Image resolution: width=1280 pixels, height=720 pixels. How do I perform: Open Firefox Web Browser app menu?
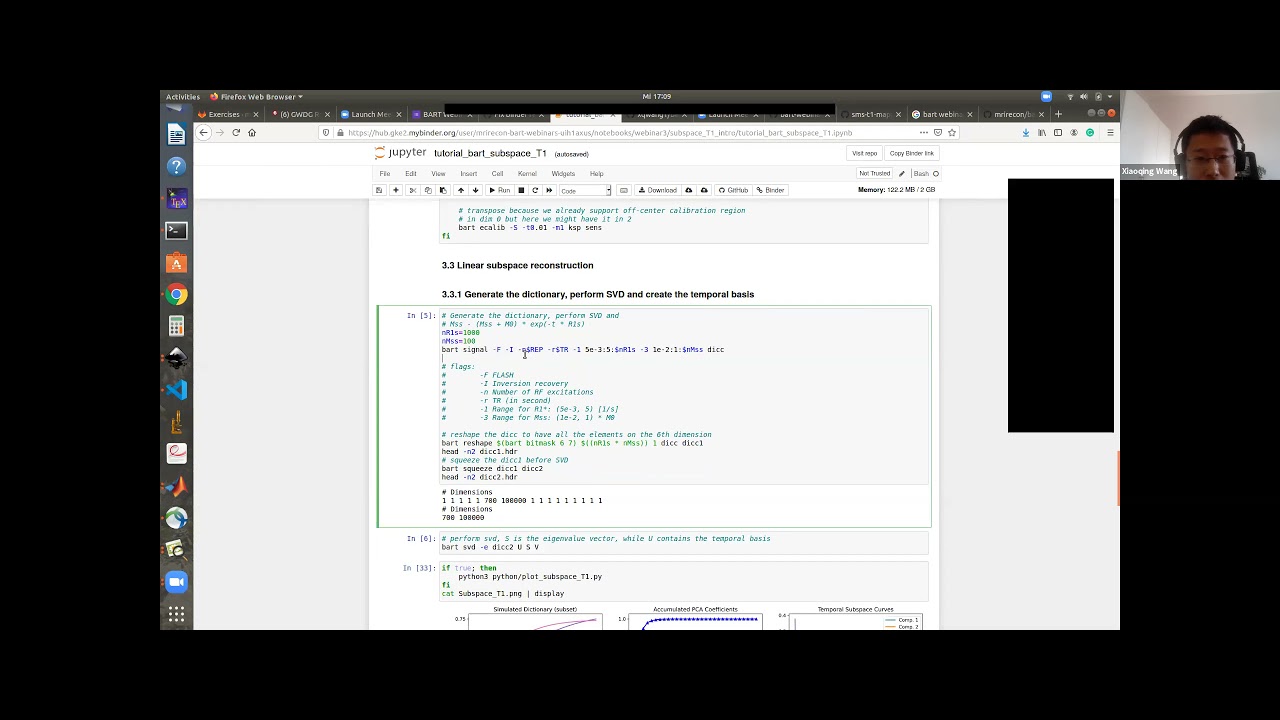tap(257, 97)
